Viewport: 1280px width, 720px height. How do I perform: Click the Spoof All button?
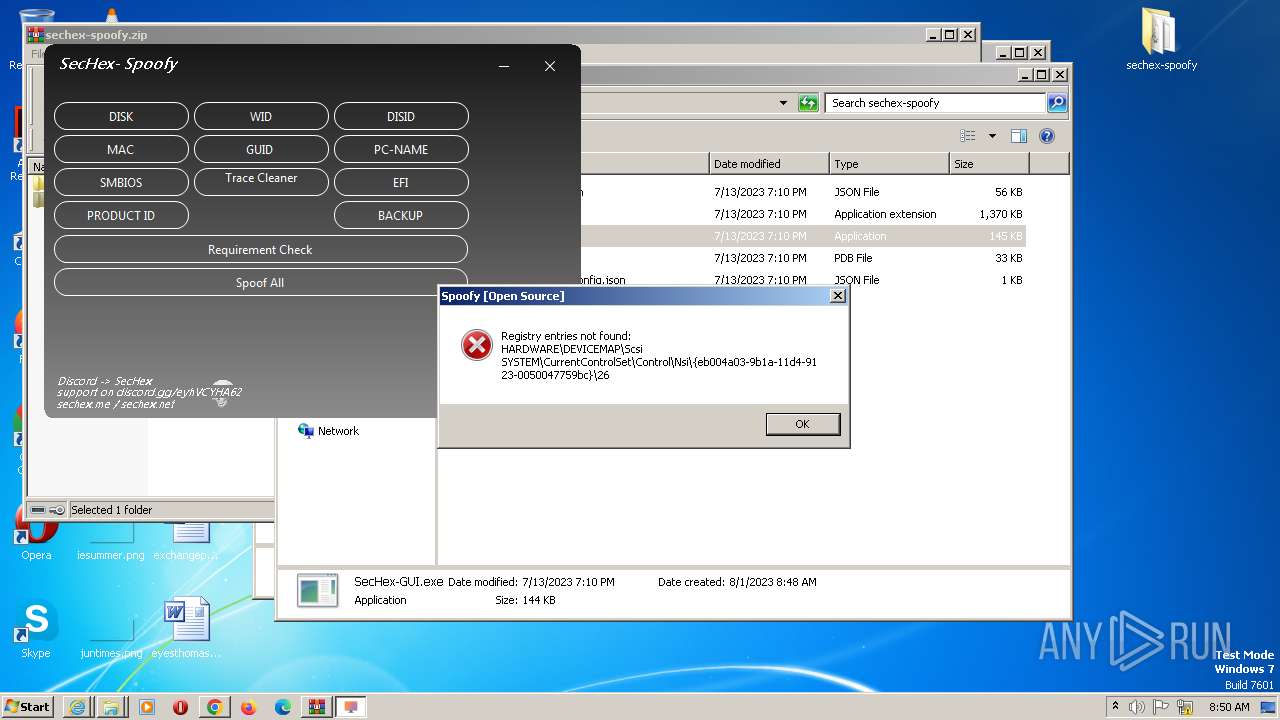(x=261, y=282)
